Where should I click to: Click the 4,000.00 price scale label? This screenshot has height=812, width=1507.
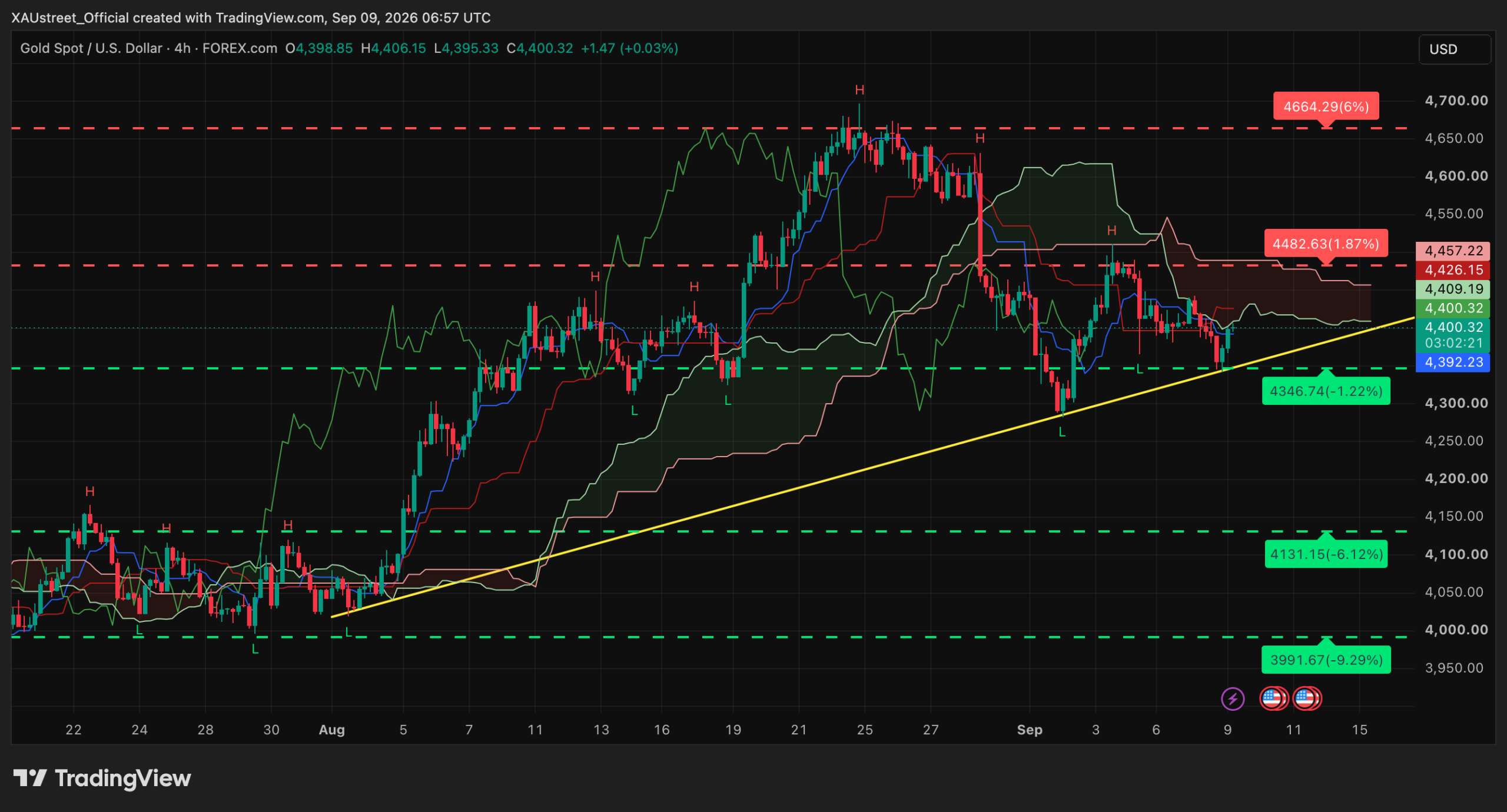pos(1456,630)
